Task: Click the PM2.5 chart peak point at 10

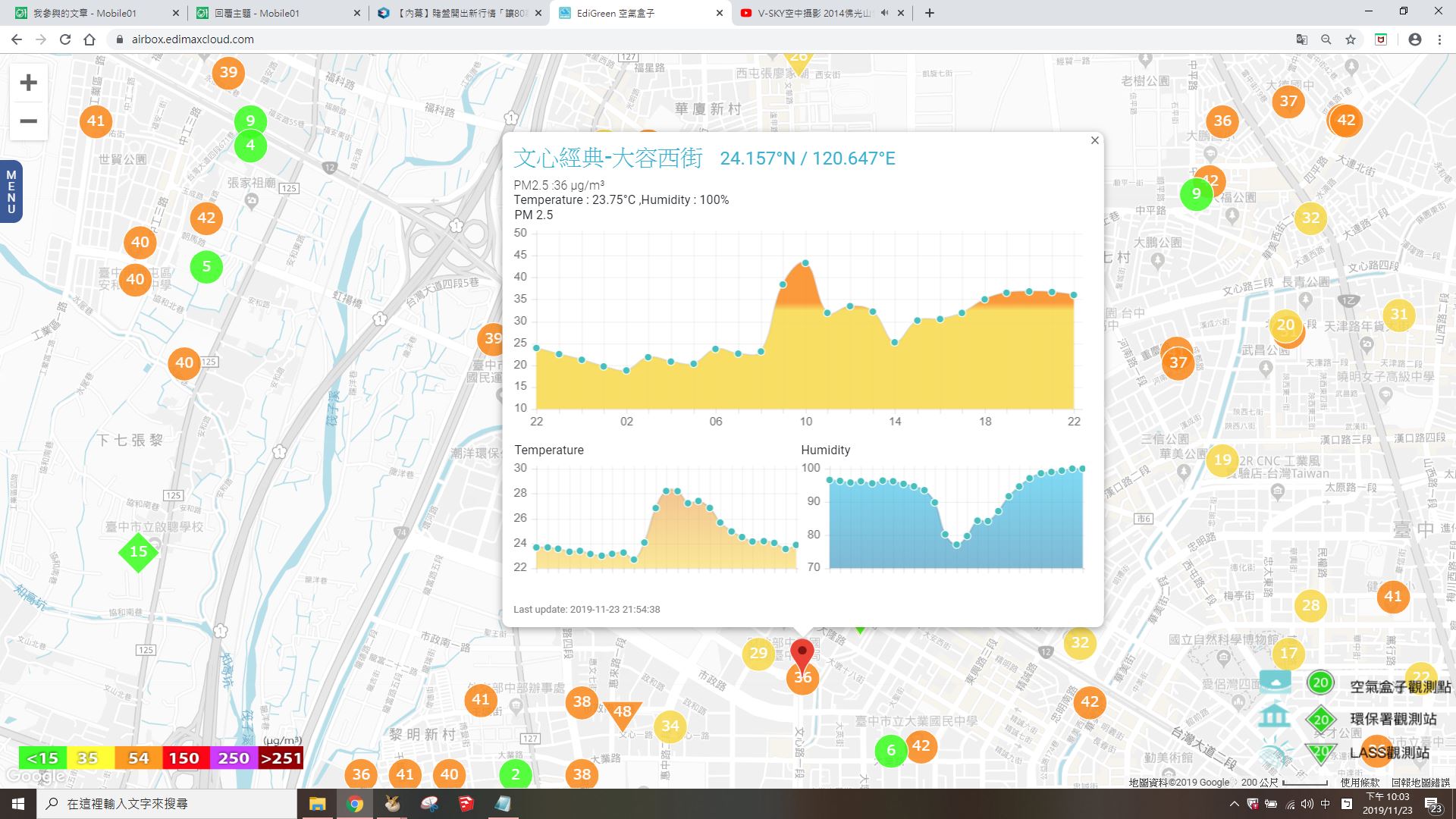Action: coord(805,263)
